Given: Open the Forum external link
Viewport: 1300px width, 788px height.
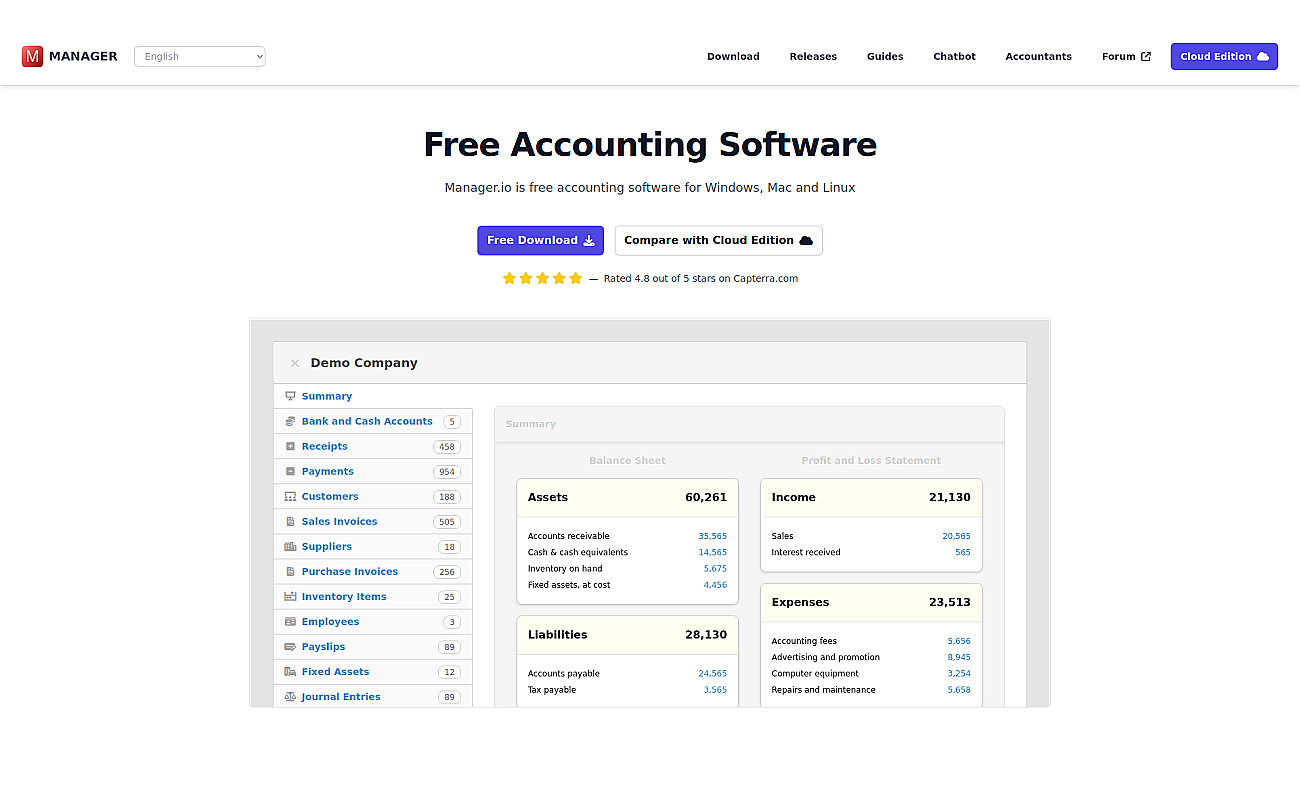Looking at the screenshot, I should click(1126, 56).
